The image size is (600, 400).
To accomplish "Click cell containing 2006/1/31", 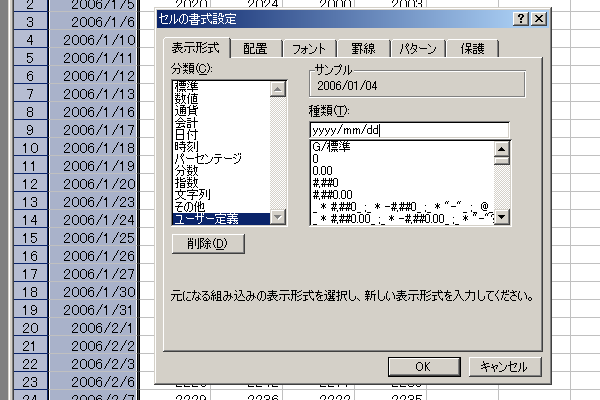I will pos(93,310).
